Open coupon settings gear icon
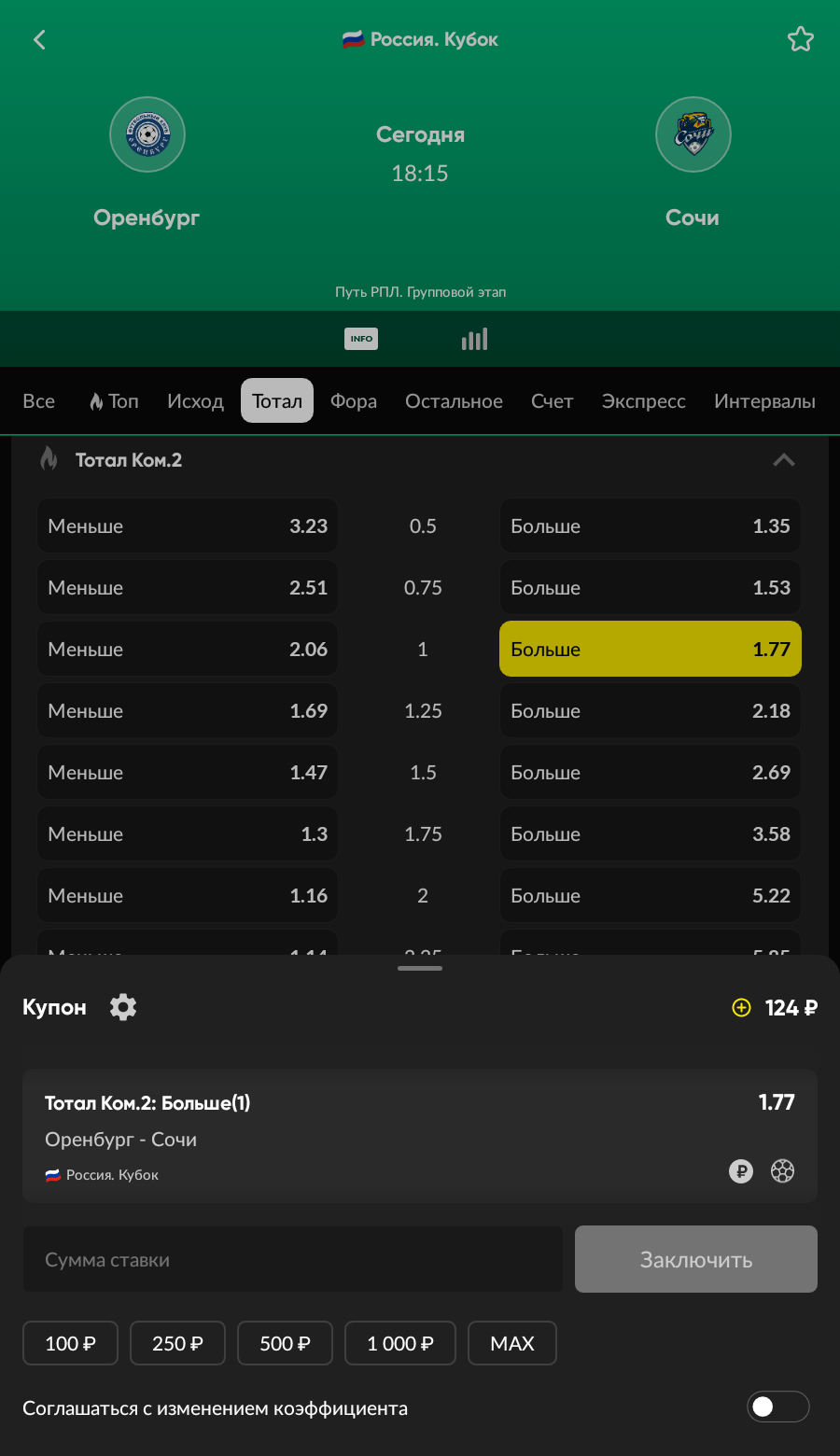This screenshot has height=1456, width=840. pyautogui.click(x=123, y=1007)
